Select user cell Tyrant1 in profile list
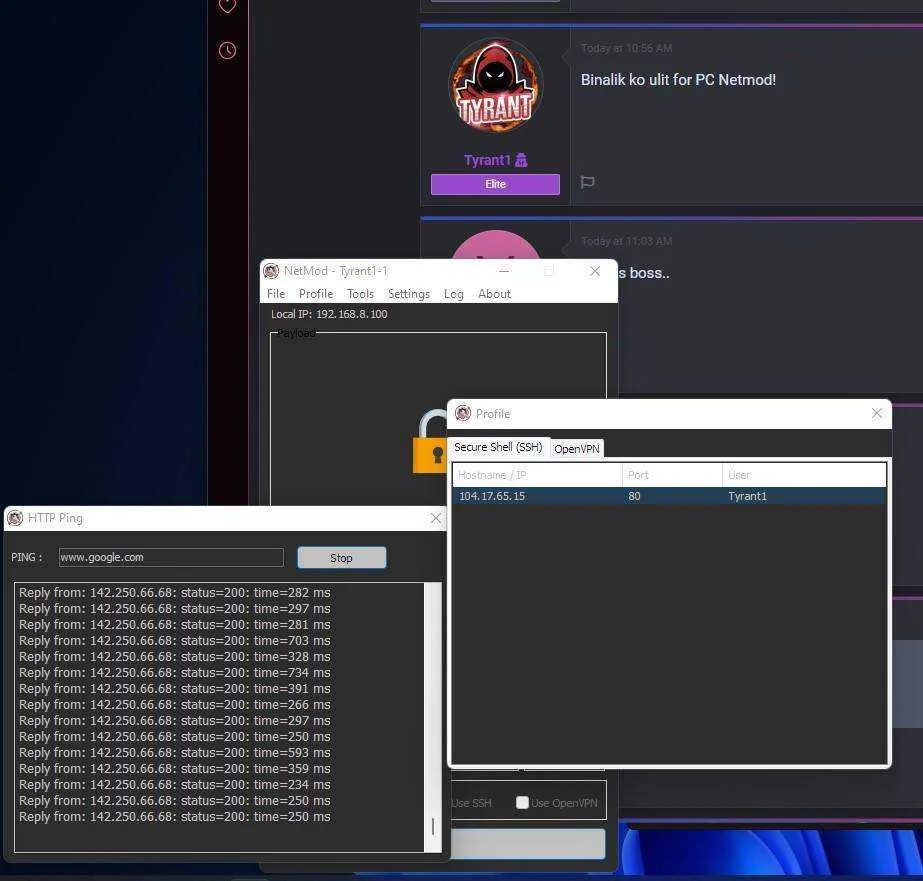This screenshot has height=881, width=923. click(x=747, y=496)
